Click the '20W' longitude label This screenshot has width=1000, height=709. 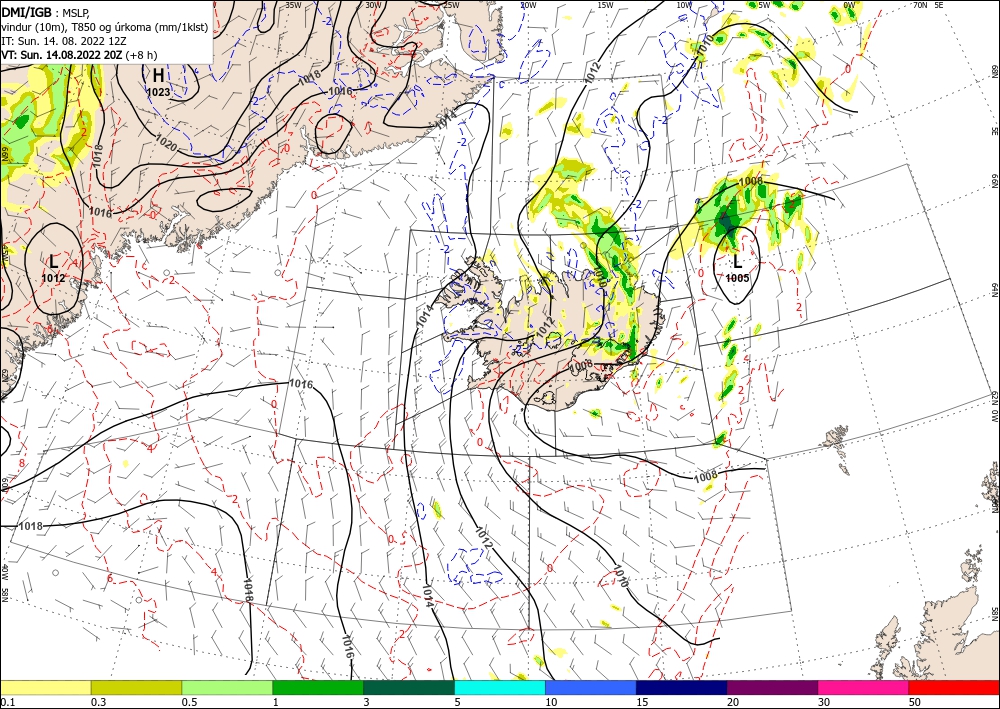[527, 4]
